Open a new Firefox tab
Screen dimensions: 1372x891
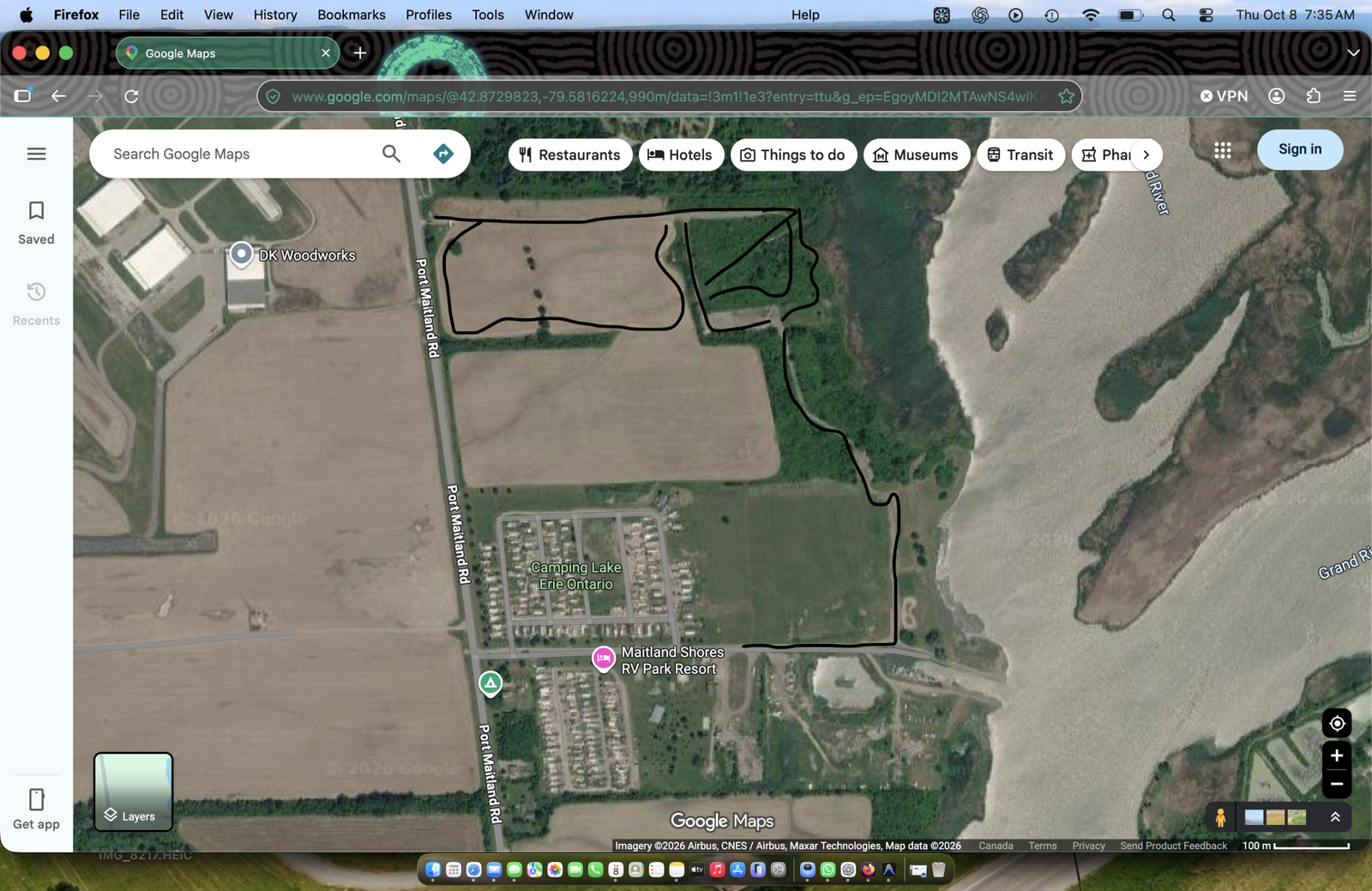click(x=360, y=53)
